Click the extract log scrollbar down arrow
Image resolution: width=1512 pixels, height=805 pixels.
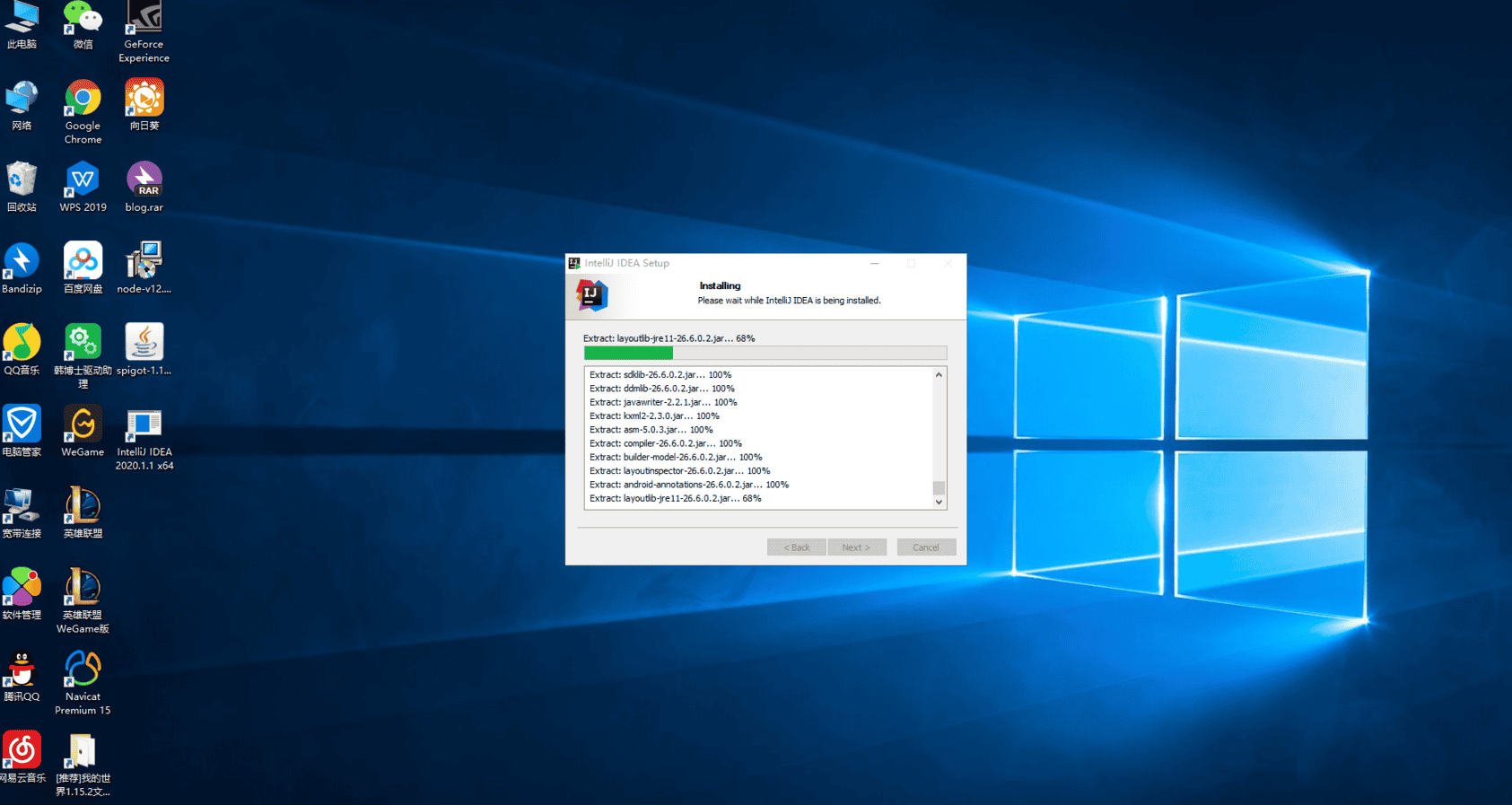[939, 503]
